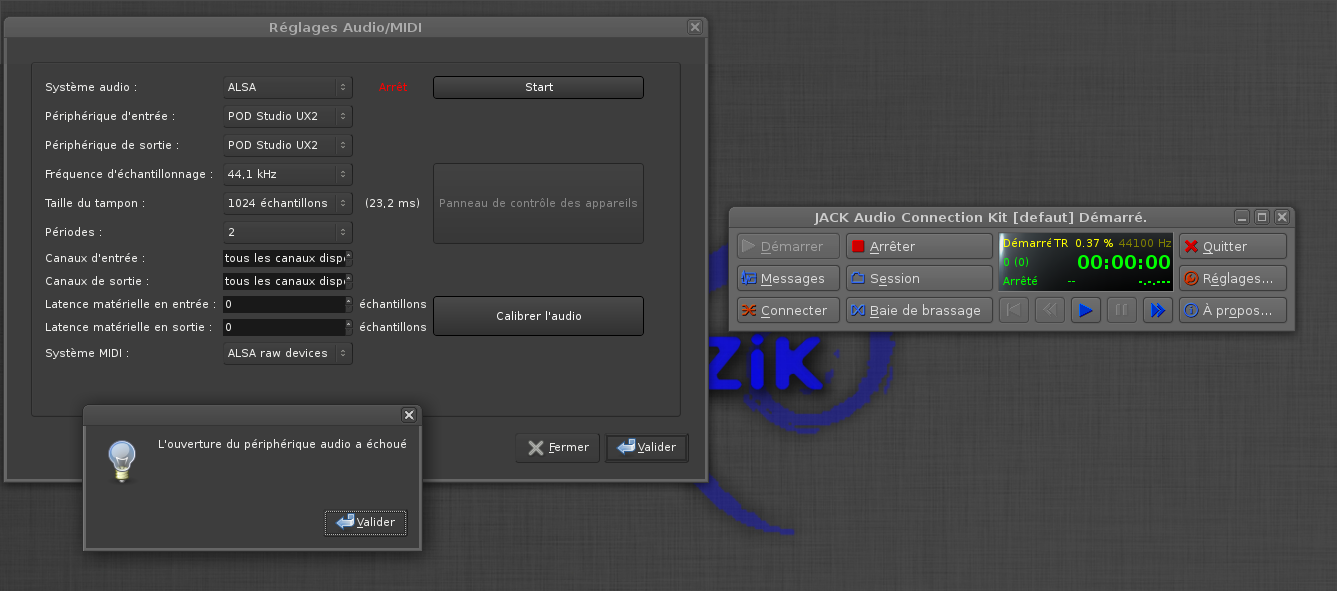Click the 0.37 % CPU load text

(x=1094, y=243)
